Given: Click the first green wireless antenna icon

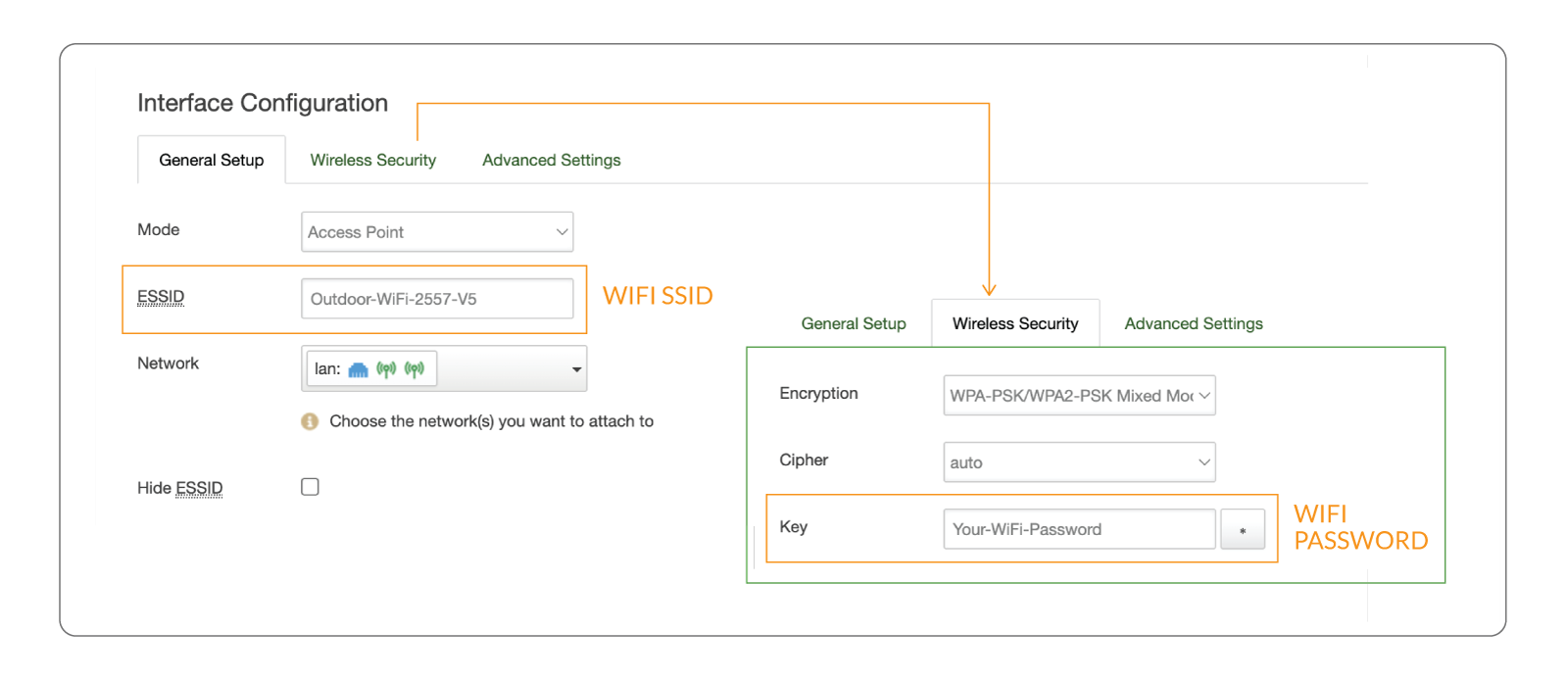Looking at the screenshot, I should click(386, 369).
